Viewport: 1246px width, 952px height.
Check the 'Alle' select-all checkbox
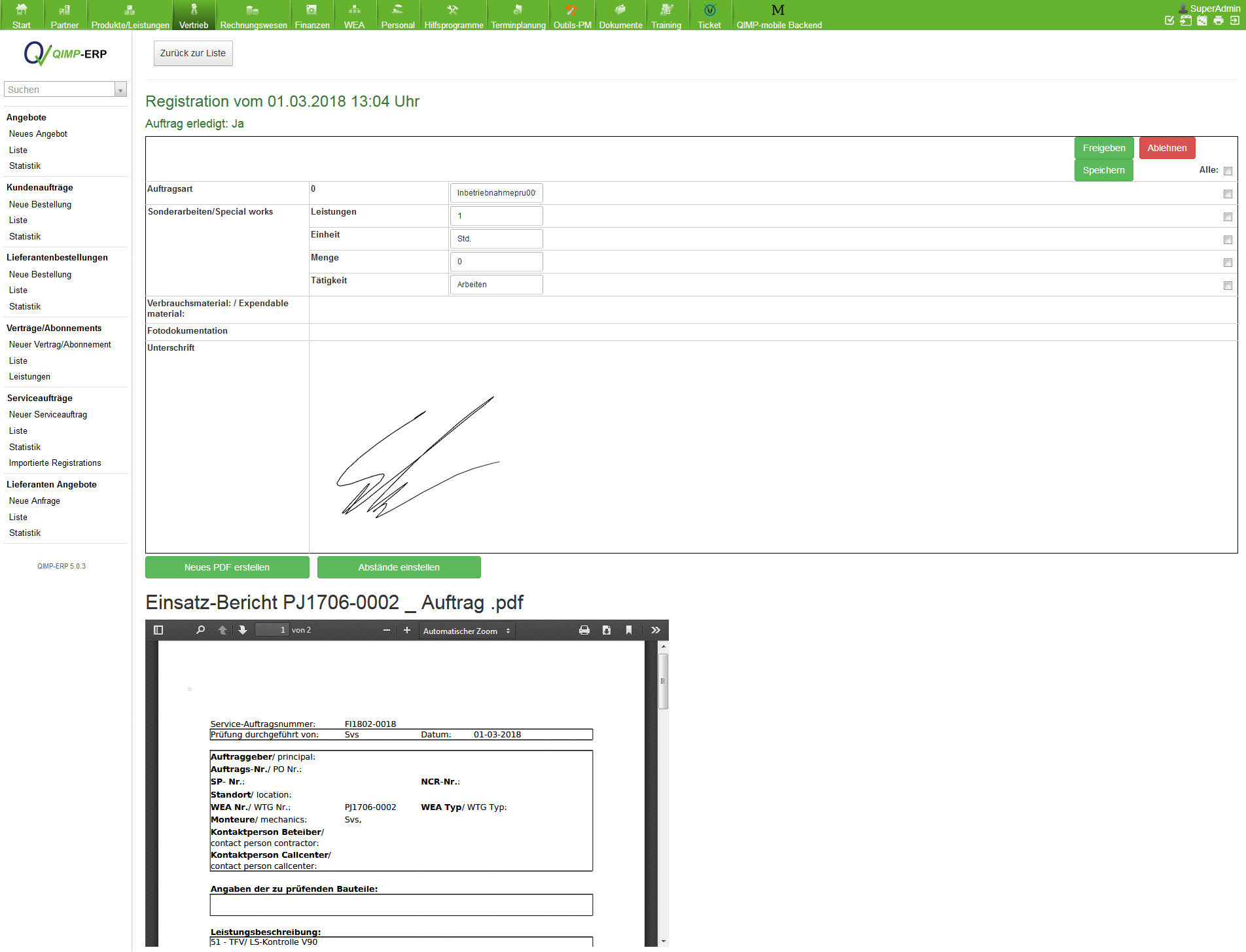[1228, 171]
